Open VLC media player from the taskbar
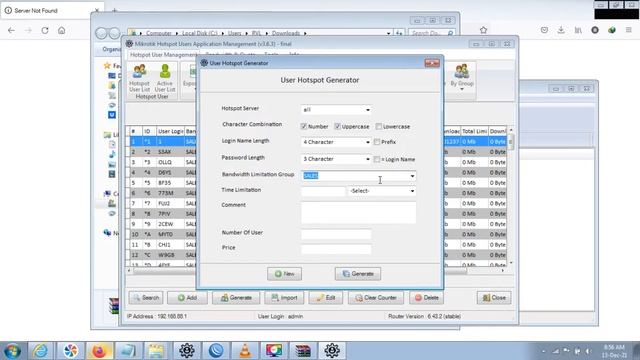The height and width of the screenshot is (360, 640). [x=245, y=351]
